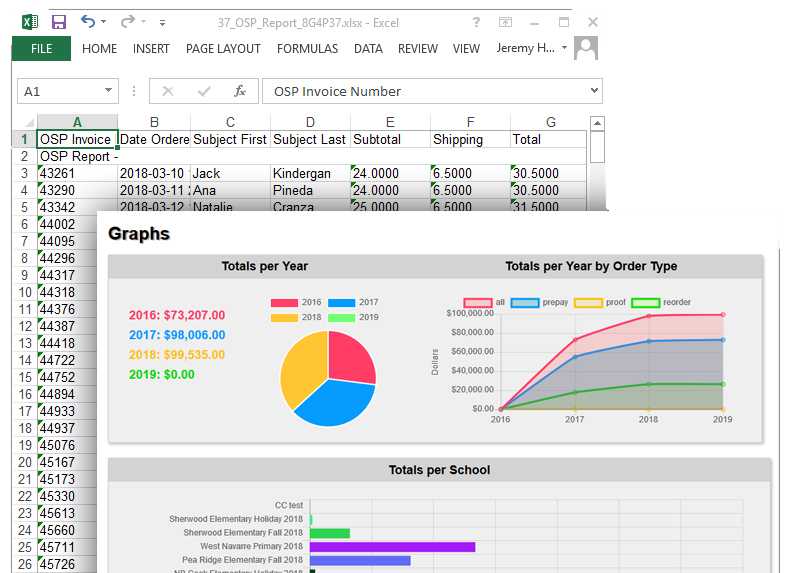Expand the formula bar with chevron
Screen dimensions: 790x573
pos(595,91)
